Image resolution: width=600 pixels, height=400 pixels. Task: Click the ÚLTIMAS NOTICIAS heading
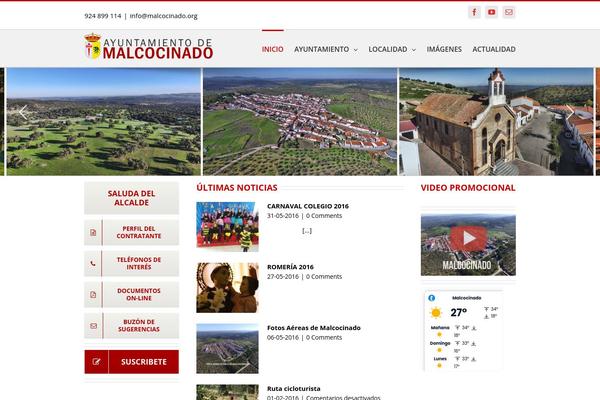click(237, 188)
